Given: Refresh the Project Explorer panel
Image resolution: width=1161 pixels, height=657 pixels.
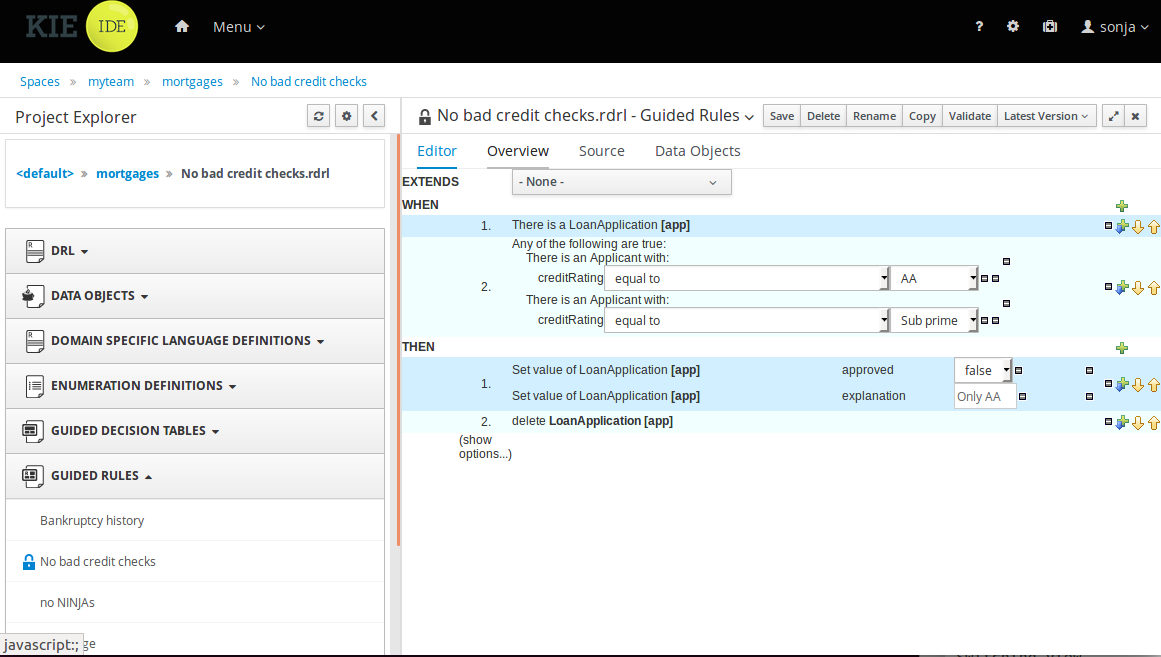Looking at the screenshot, I should [x=319, y=116].
